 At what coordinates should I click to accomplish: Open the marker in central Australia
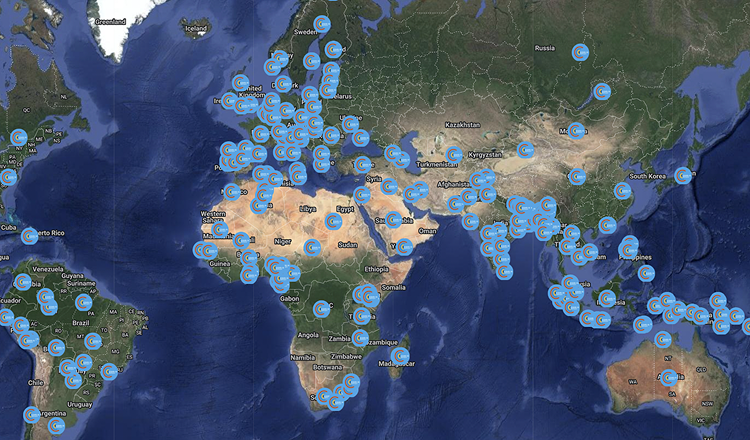[x=668, y=378]
